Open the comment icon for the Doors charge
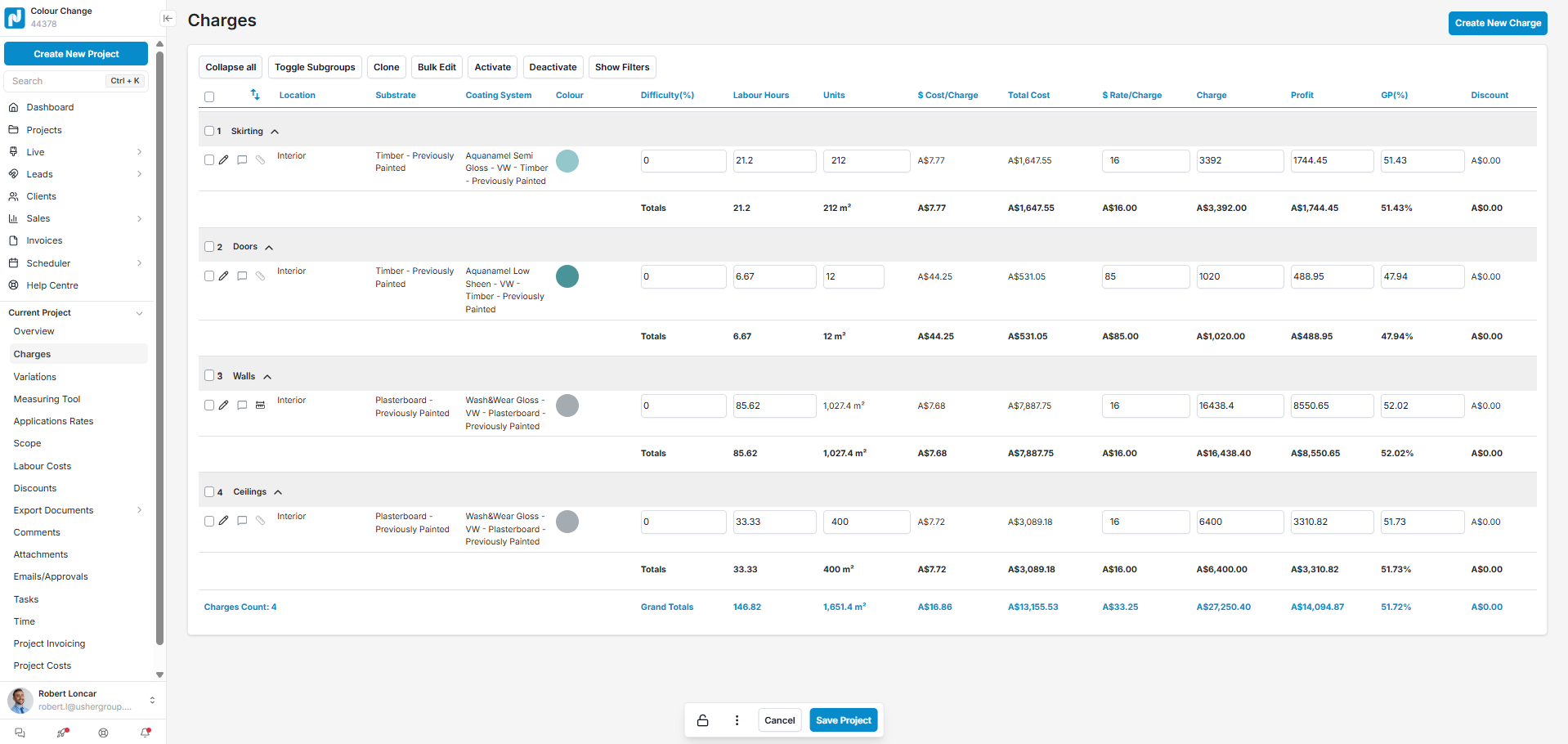This screenshot has width=1568, height=744. click(x=242, y=276)
